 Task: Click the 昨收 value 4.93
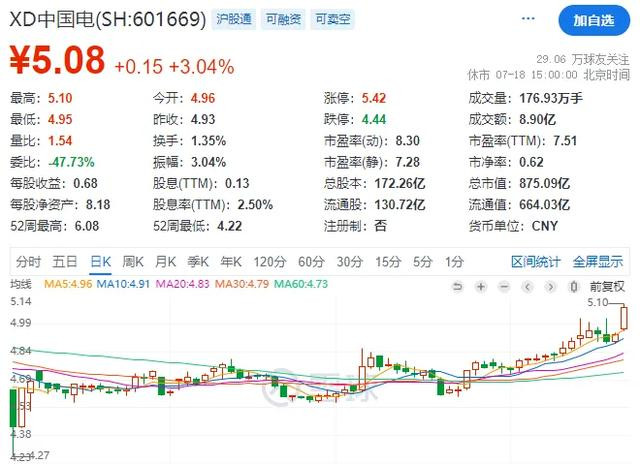pyautogui.click(x=203, y=119)
